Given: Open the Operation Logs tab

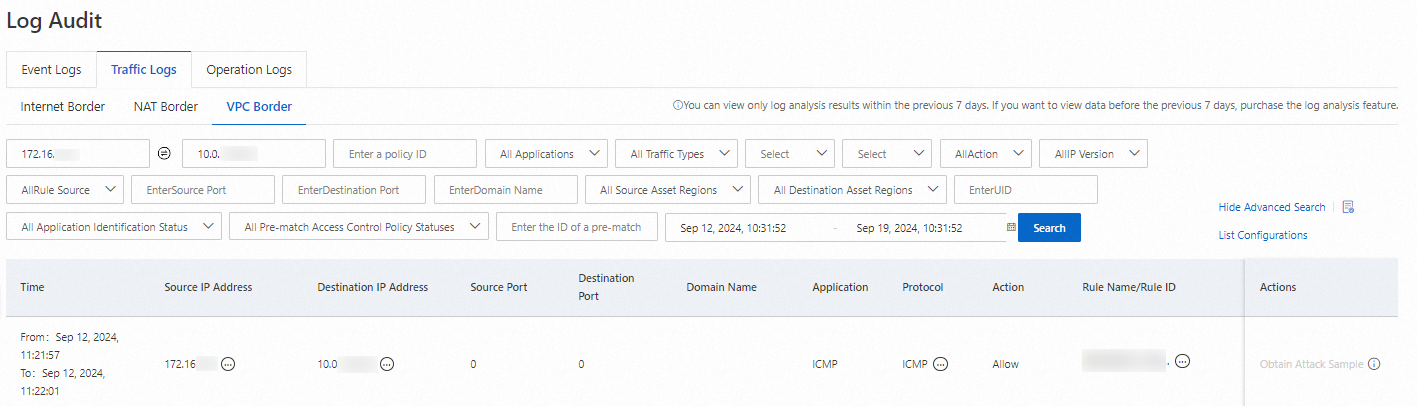Looking at the screenshot, I should (x=249, y=70).
